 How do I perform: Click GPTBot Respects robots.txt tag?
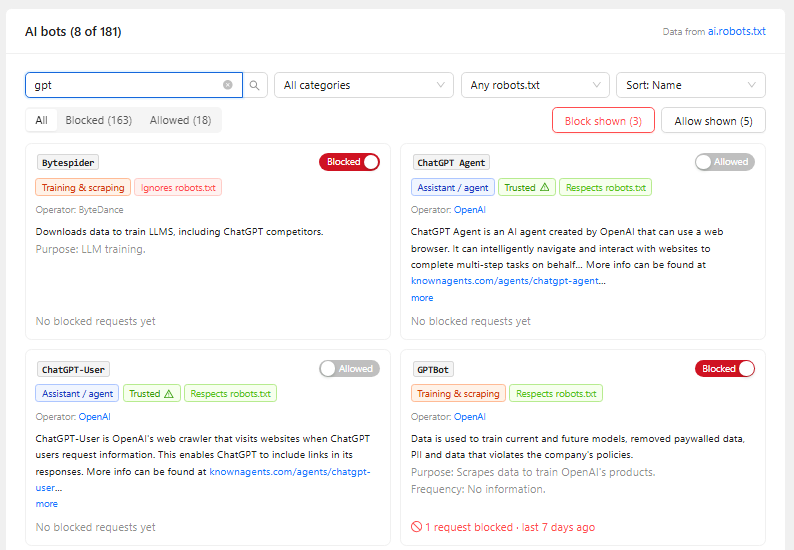click(556, 394)
